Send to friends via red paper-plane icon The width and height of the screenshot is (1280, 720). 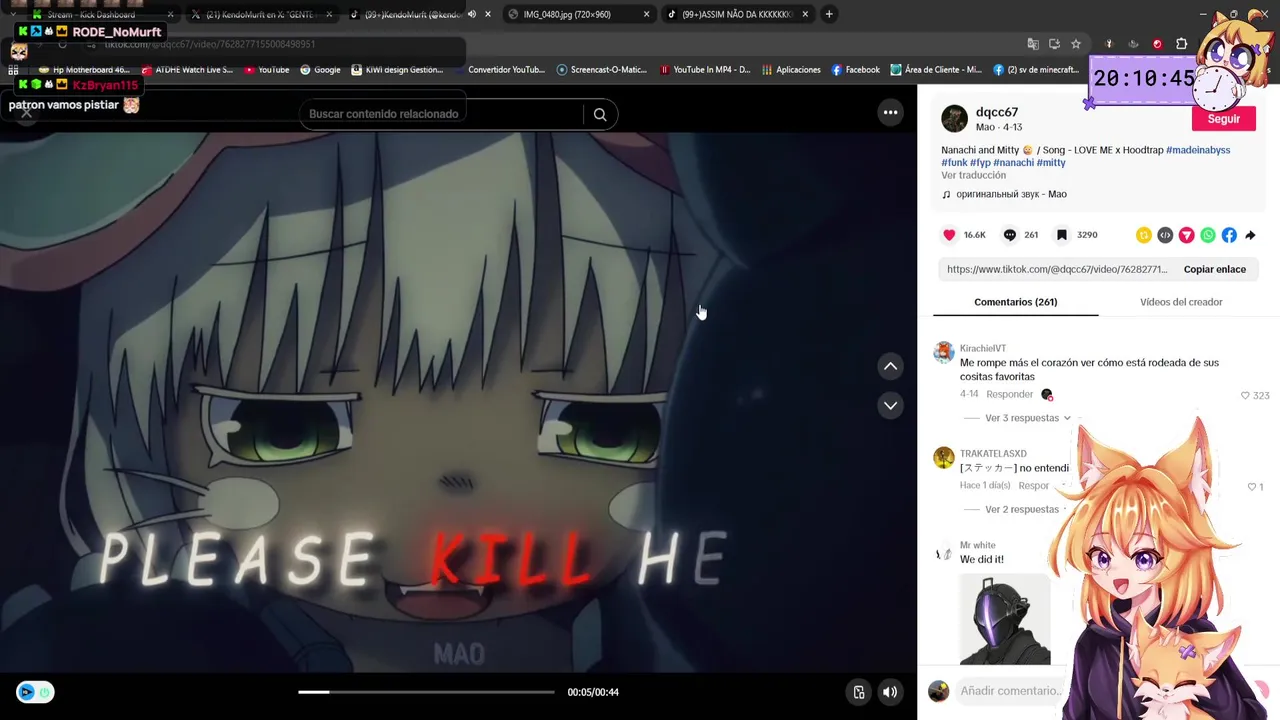point(1187,235)
